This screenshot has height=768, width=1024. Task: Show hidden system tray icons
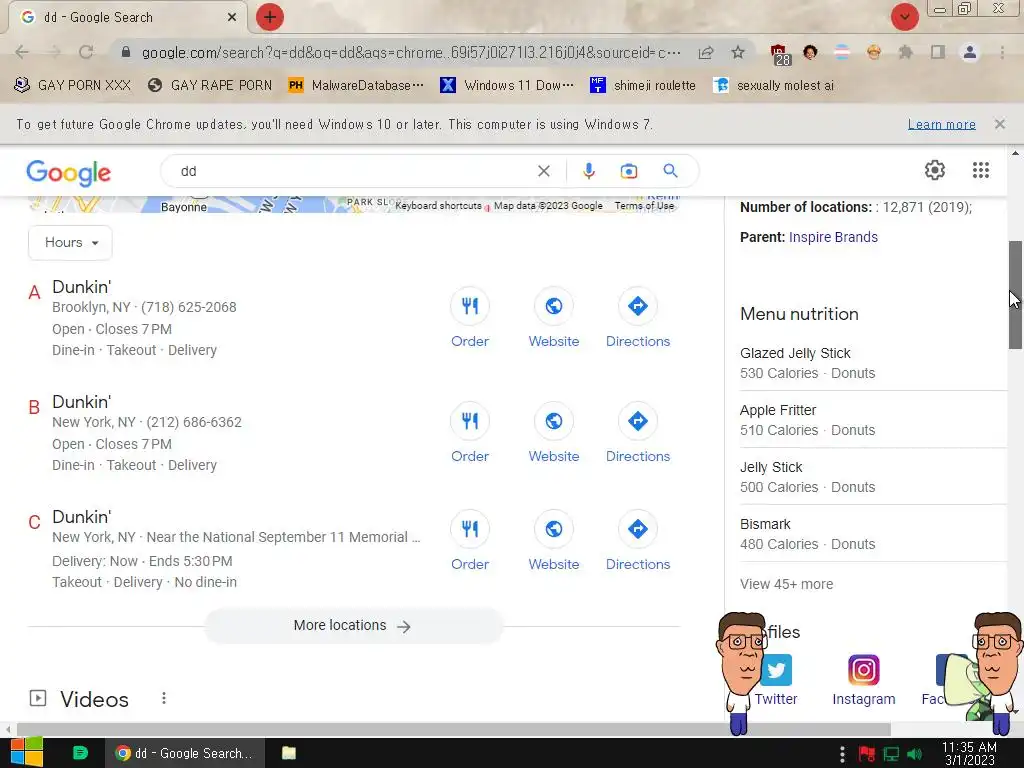pos(842,754)
